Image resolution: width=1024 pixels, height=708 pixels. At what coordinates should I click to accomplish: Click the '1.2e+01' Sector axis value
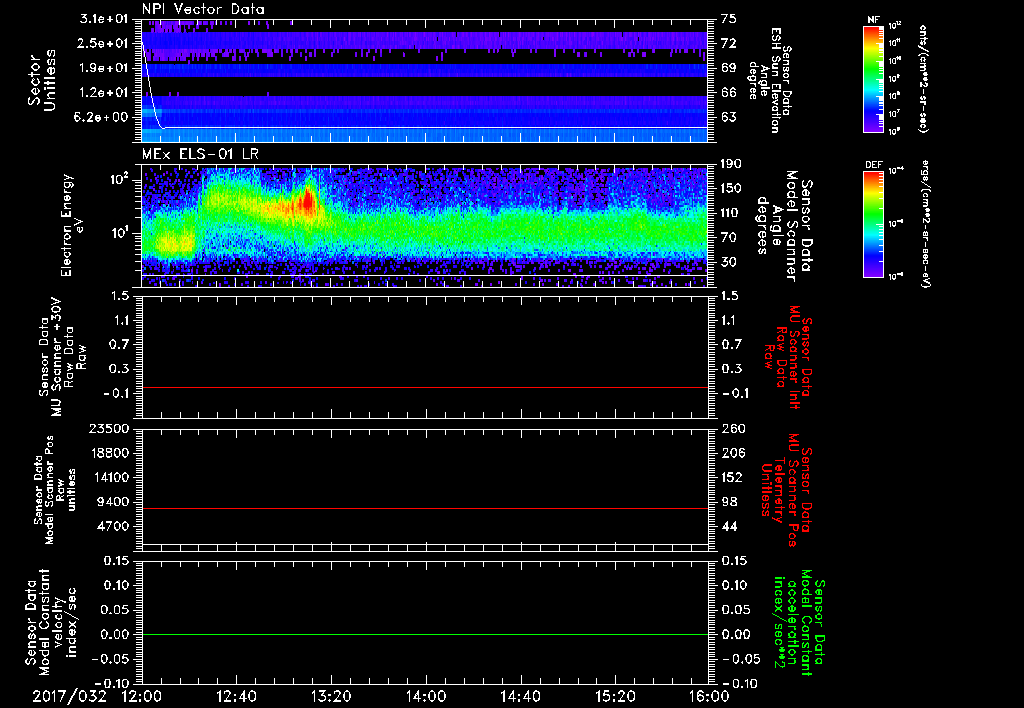pyautogui.click(x=103, y=93)
